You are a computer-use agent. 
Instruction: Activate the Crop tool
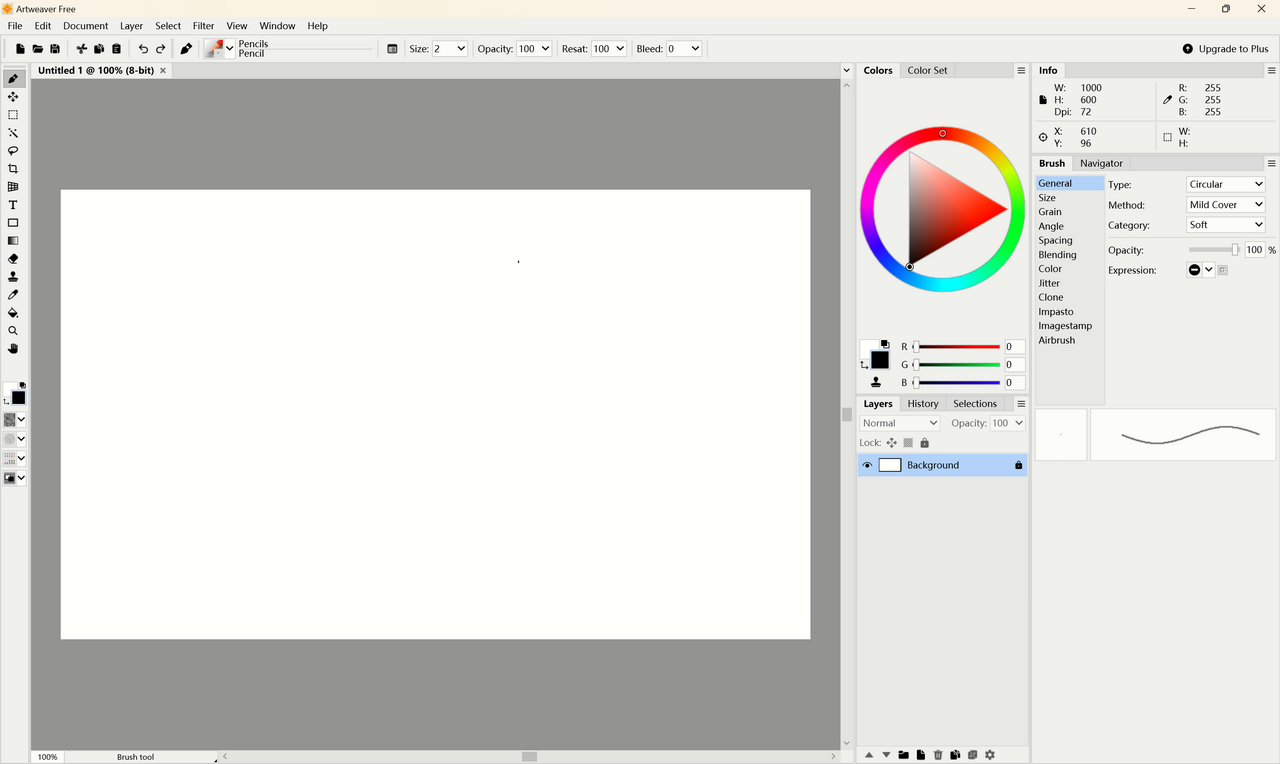click(x=13, y=169)
